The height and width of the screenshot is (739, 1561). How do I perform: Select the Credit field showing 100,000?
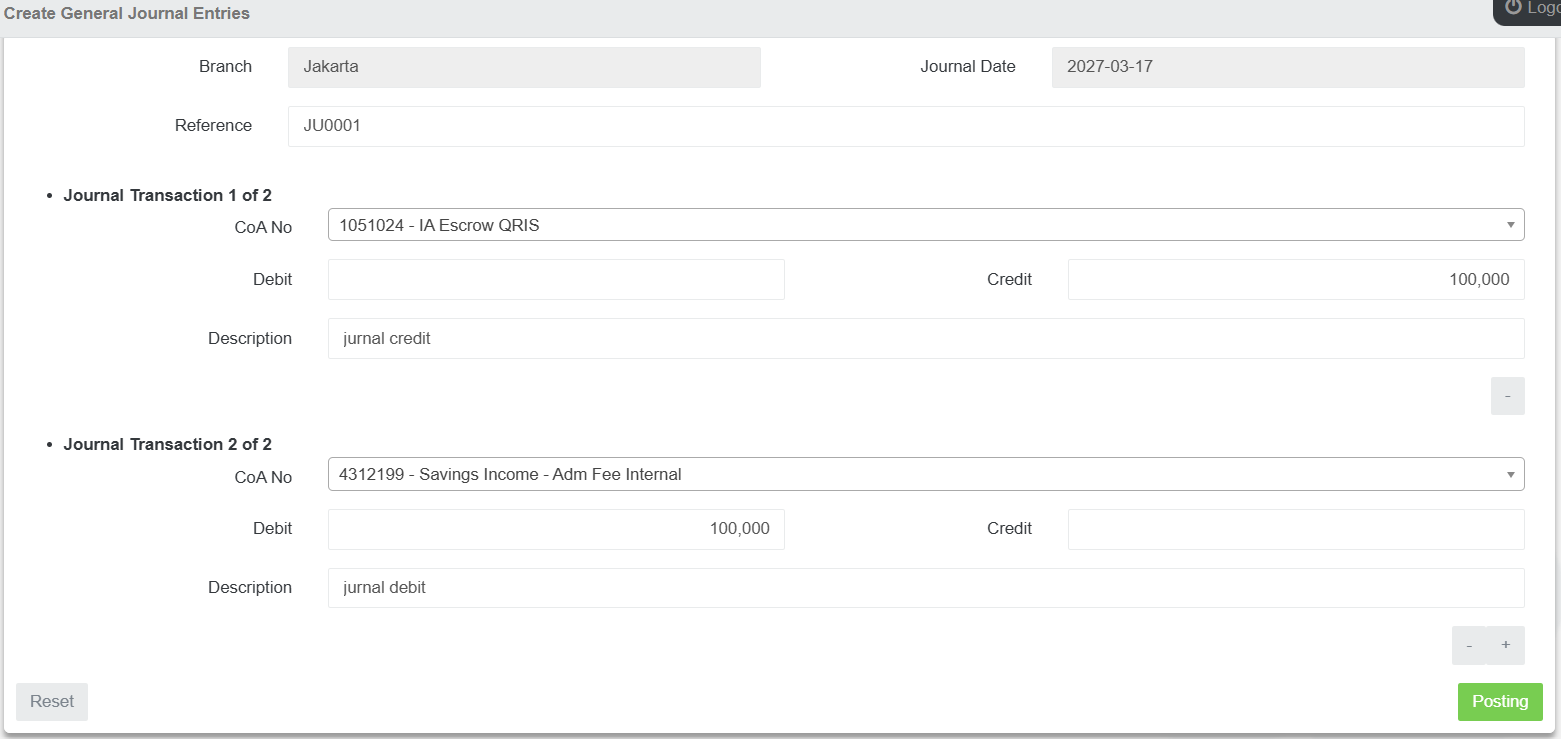(1295, 280)
